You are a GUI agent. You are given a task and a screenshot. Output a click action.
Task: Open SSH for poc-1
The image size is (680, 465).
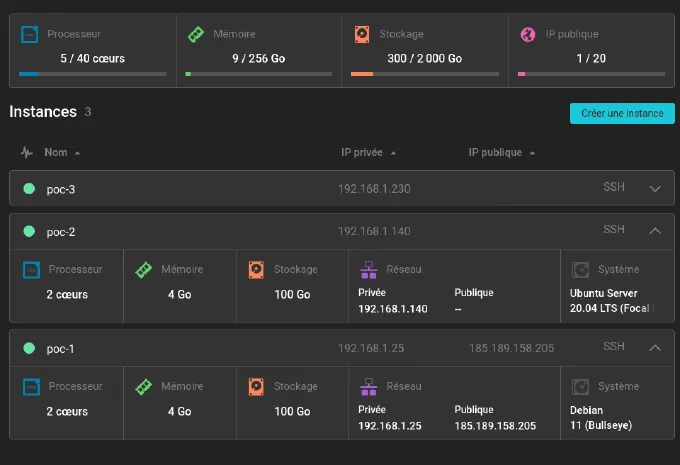614,346
